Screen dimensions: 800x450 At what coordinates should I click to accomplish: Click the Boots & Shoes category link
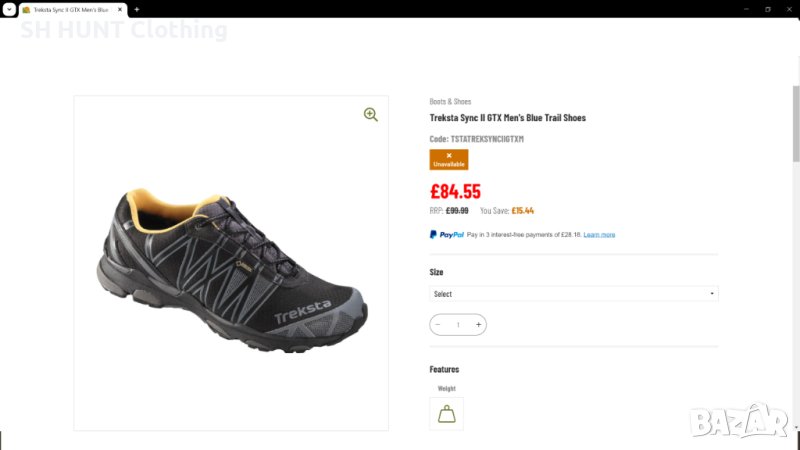coord(450,102)
